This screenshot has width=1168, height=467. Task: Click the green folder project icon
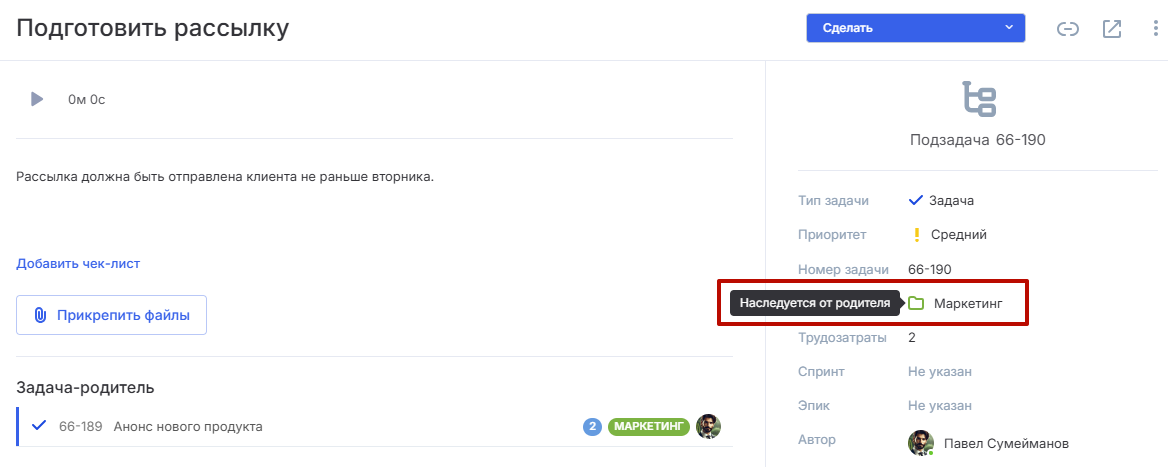[x=915, y=303]
